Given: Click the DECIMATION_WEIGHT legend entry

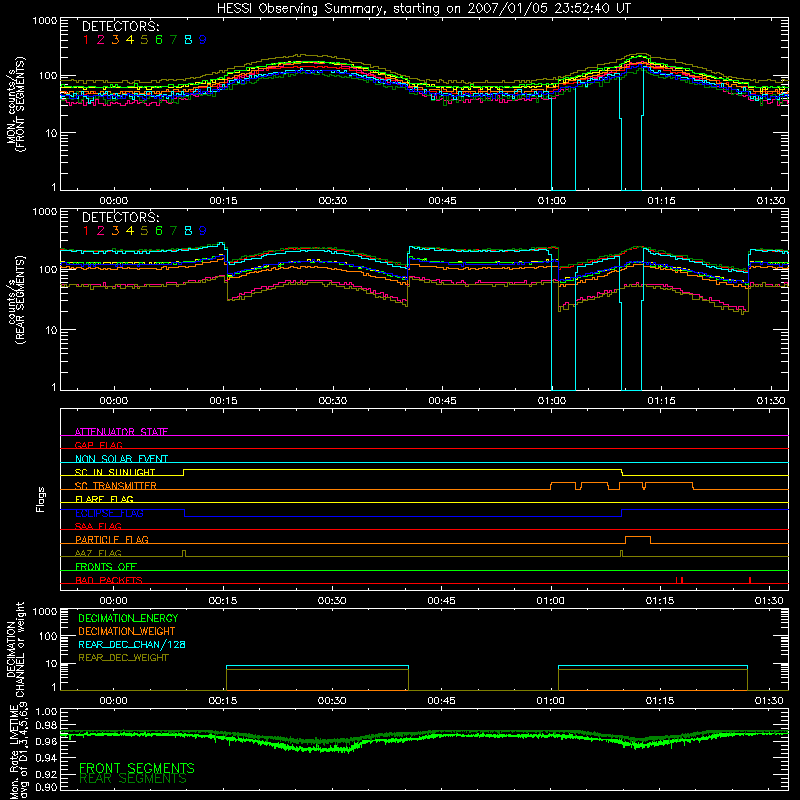Looking at the screenshot, I should click(127, 631).
